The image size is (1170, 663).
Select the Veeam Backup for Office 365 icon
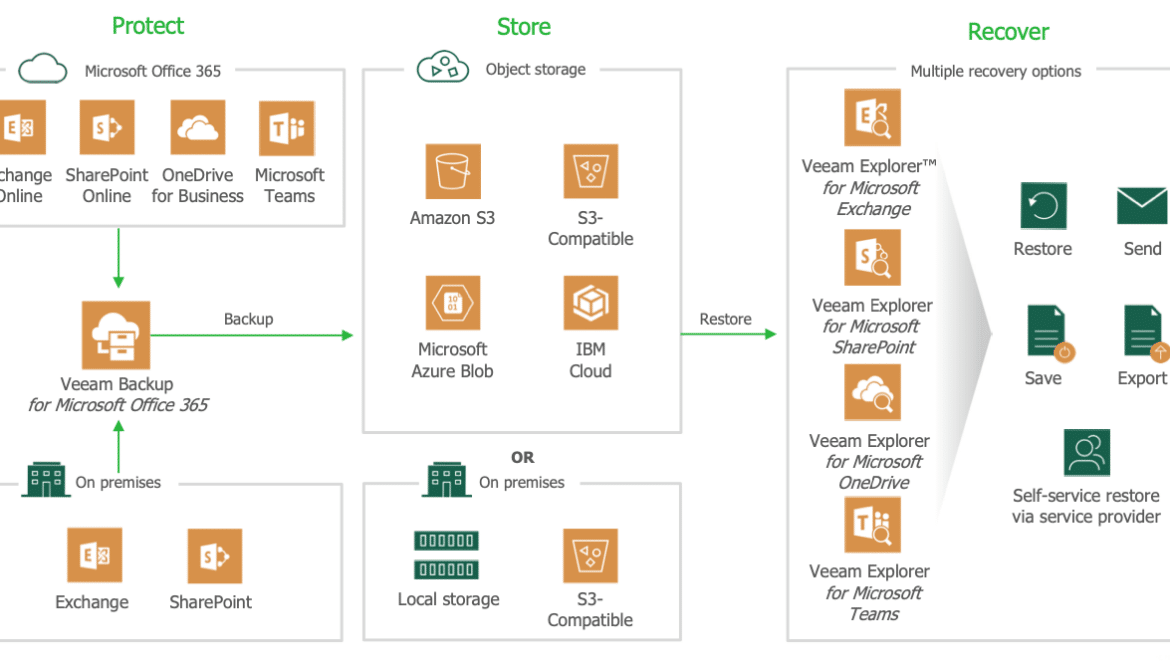[116, 335]
